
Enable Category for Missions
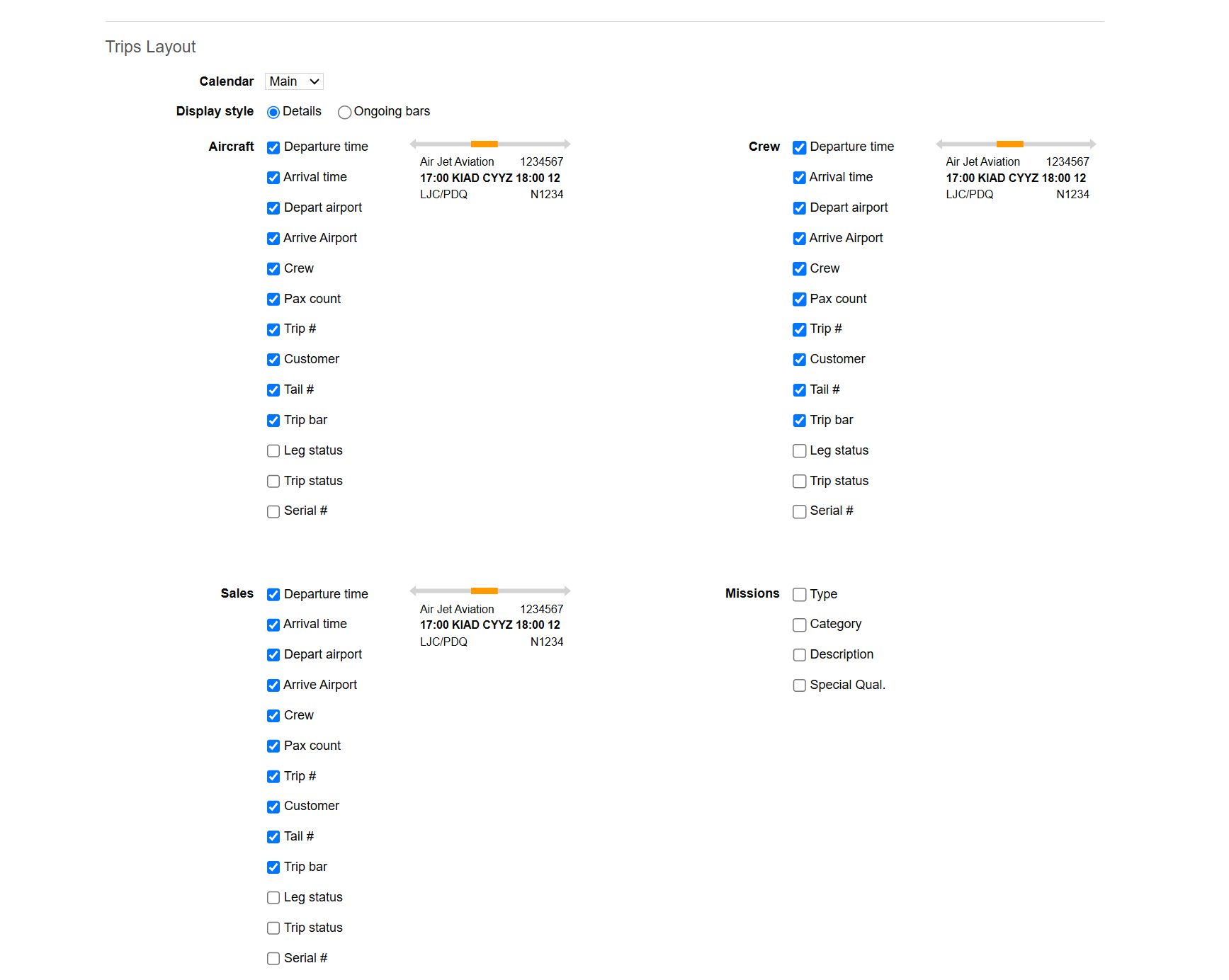click(799, 625)
